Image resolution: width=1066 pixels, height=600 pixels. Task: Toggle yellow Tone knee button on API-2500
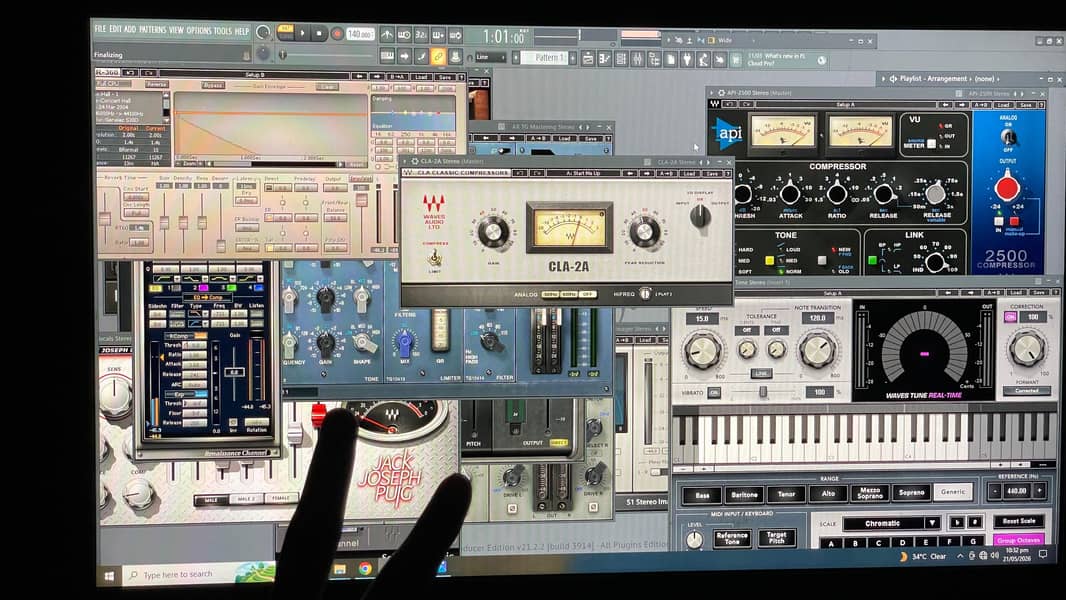coord(770,260)
